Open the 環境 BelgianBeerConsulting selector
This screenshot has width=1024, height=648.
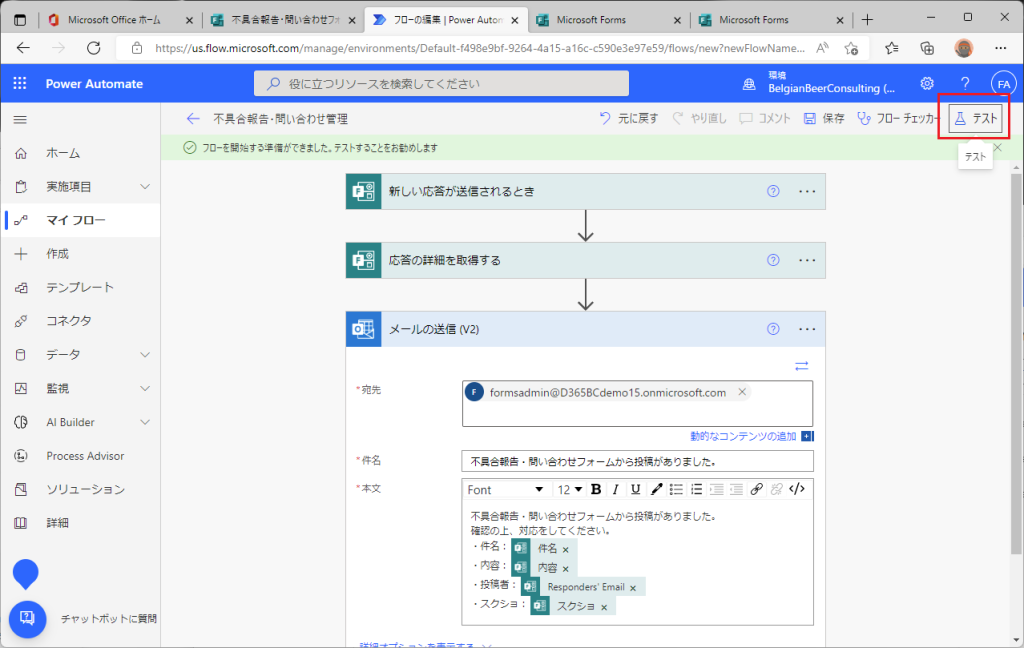(820, 83)
